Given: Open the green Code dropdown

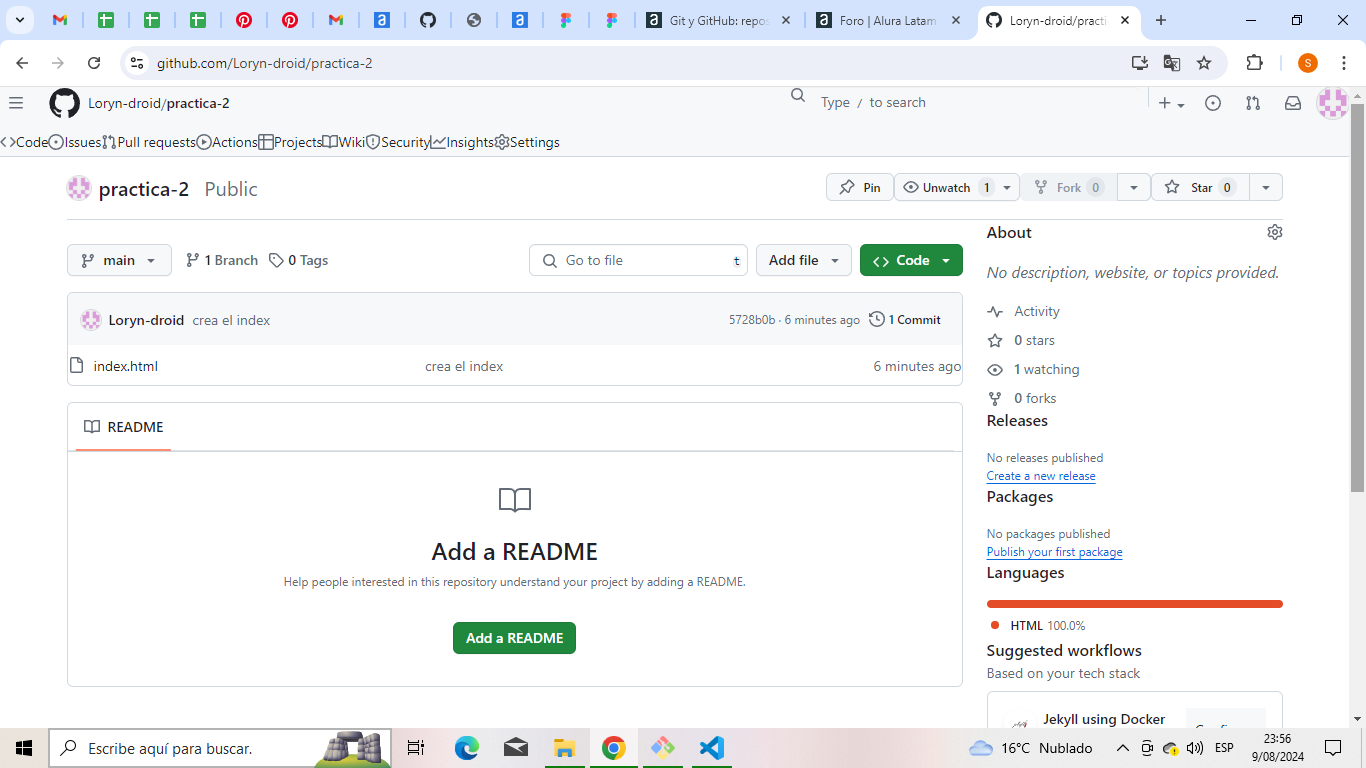Looking at the screenshot, I should [x=911, y=260].
